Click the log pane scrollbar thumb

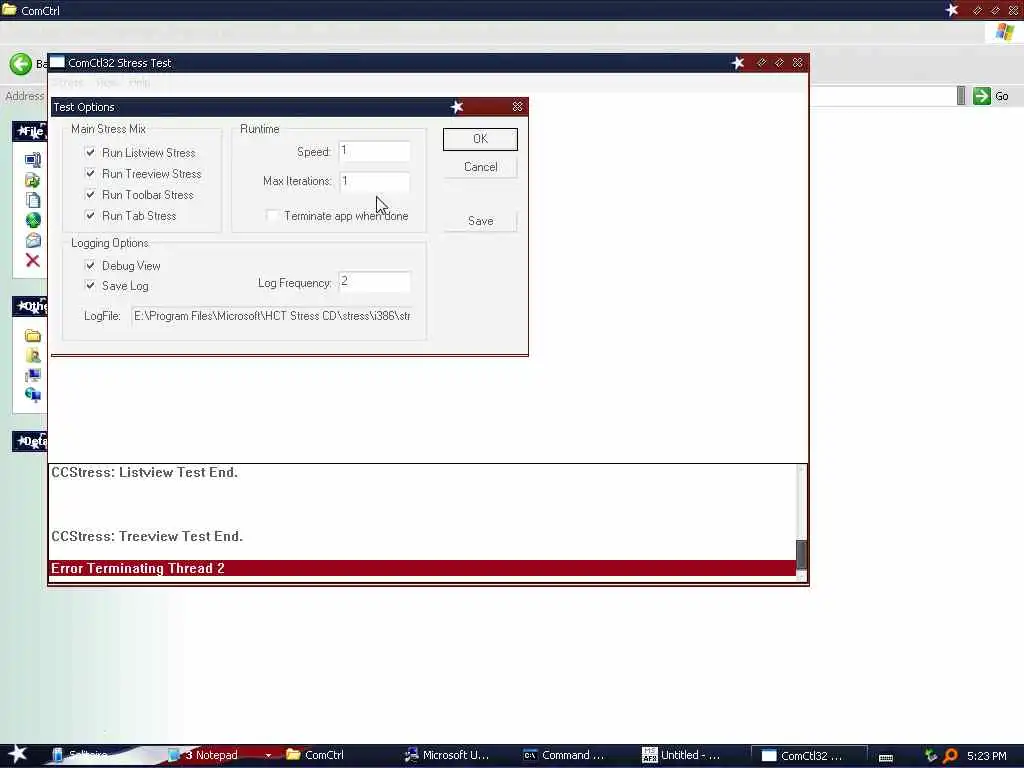801,555
